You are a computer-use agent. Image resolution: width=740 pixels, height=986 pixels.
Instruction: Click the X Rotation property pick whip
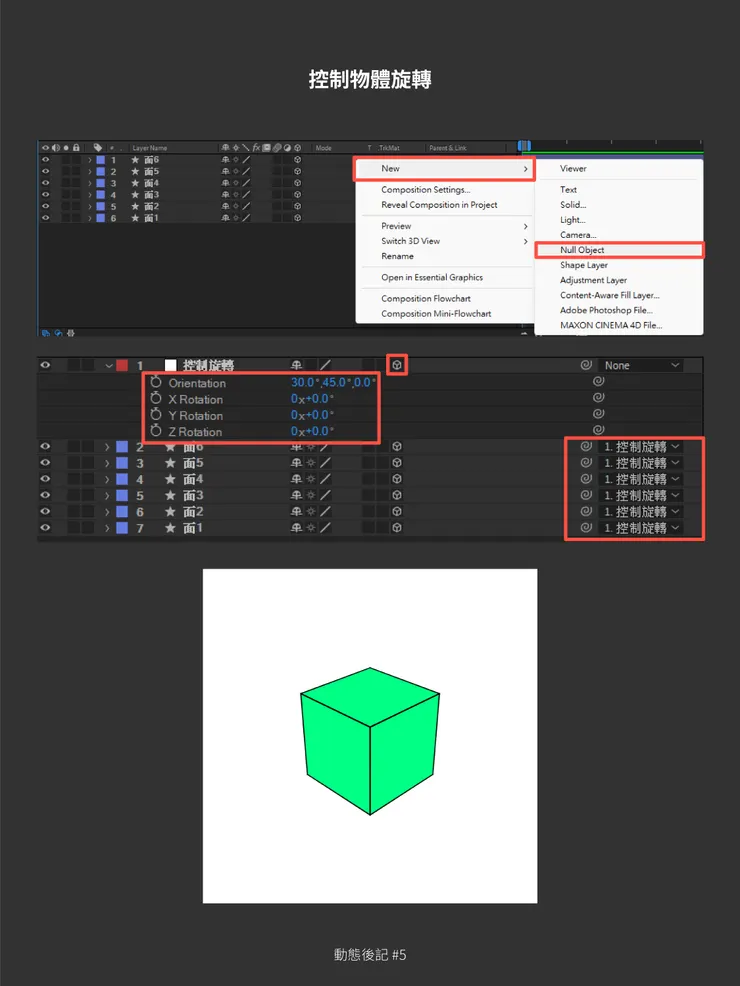point(599,397)
